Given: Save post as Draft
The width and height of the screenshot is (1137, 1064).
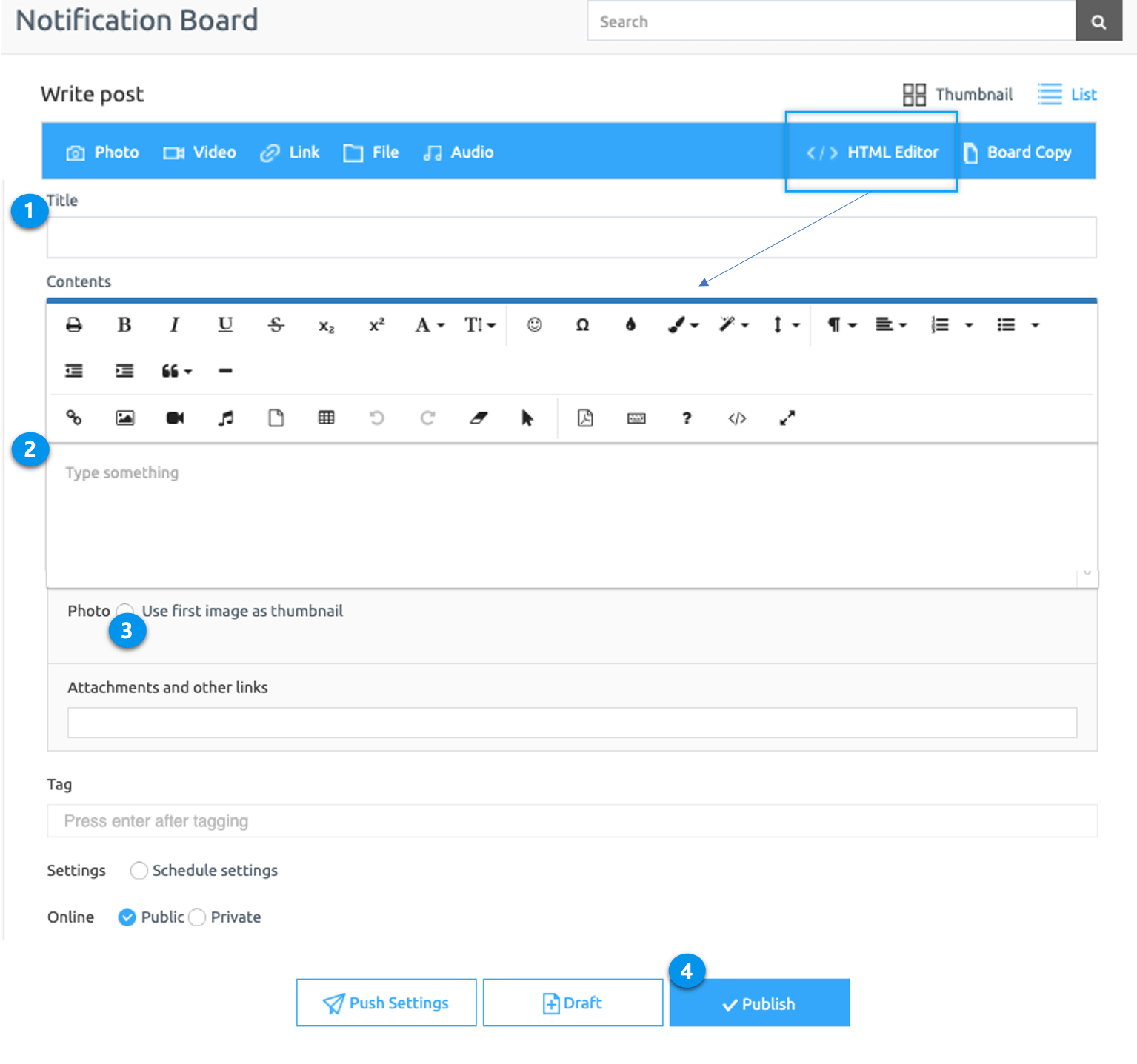Looking at the screenshot, I should (x=573, y=1003).
